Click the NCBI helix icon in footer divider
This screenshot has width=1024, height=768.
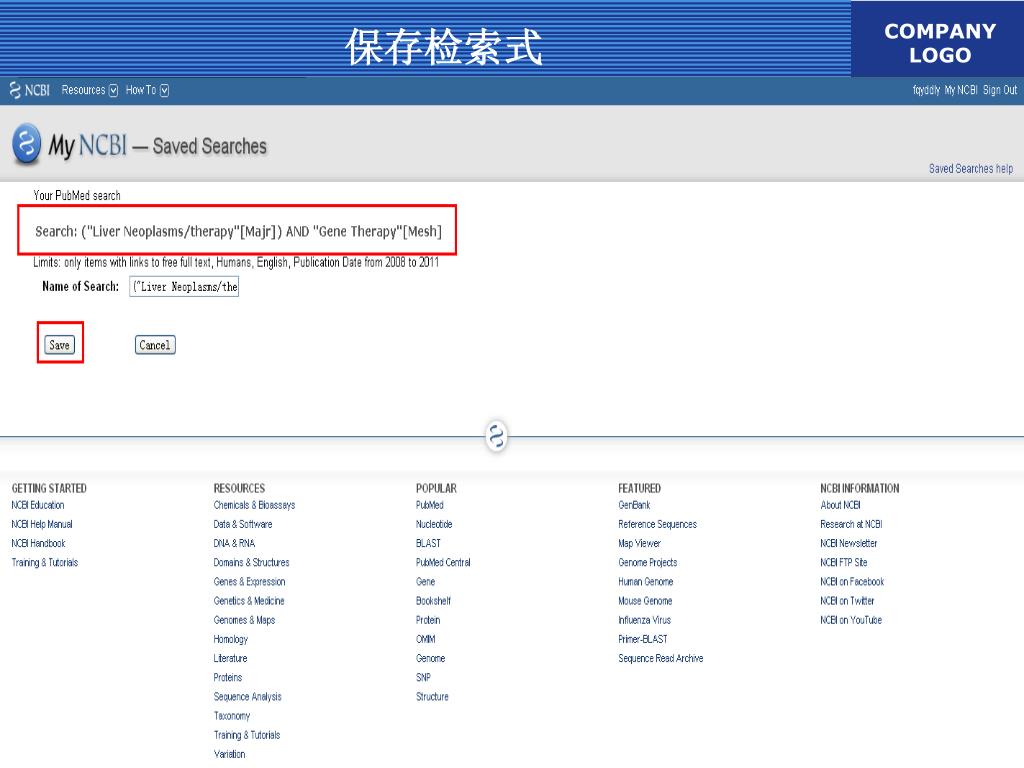point(497,436)
